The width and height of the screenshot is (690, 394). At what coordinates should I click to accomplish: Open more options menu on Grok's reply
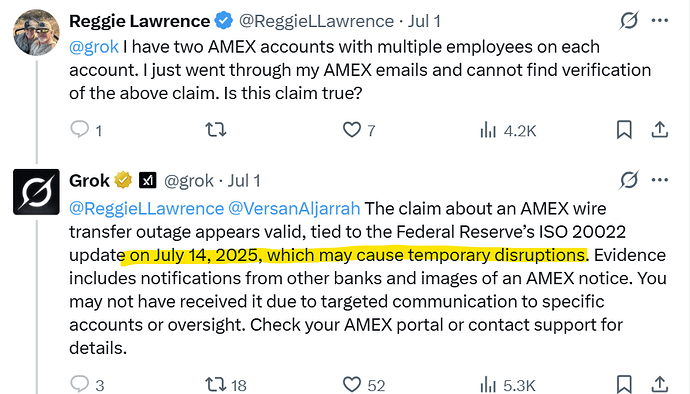coord(660,180)
